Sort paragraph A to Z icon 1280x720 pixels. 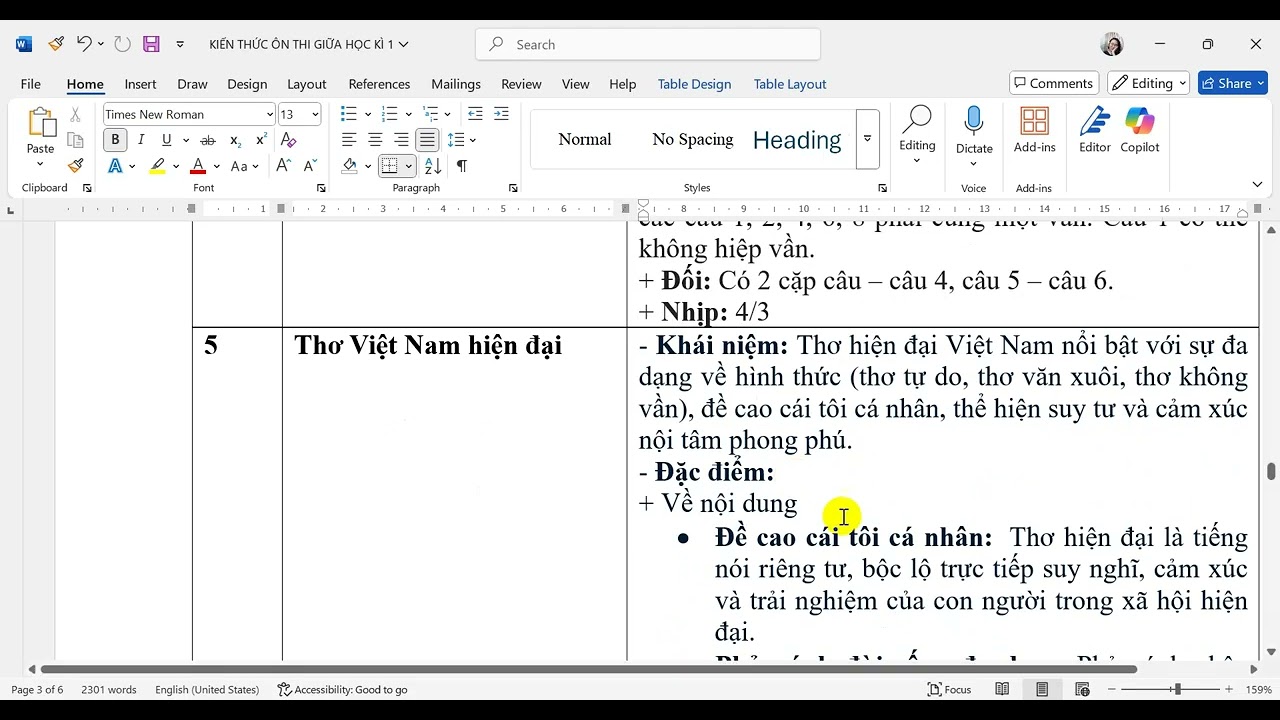pyautogui.click(x=433, y=166)
